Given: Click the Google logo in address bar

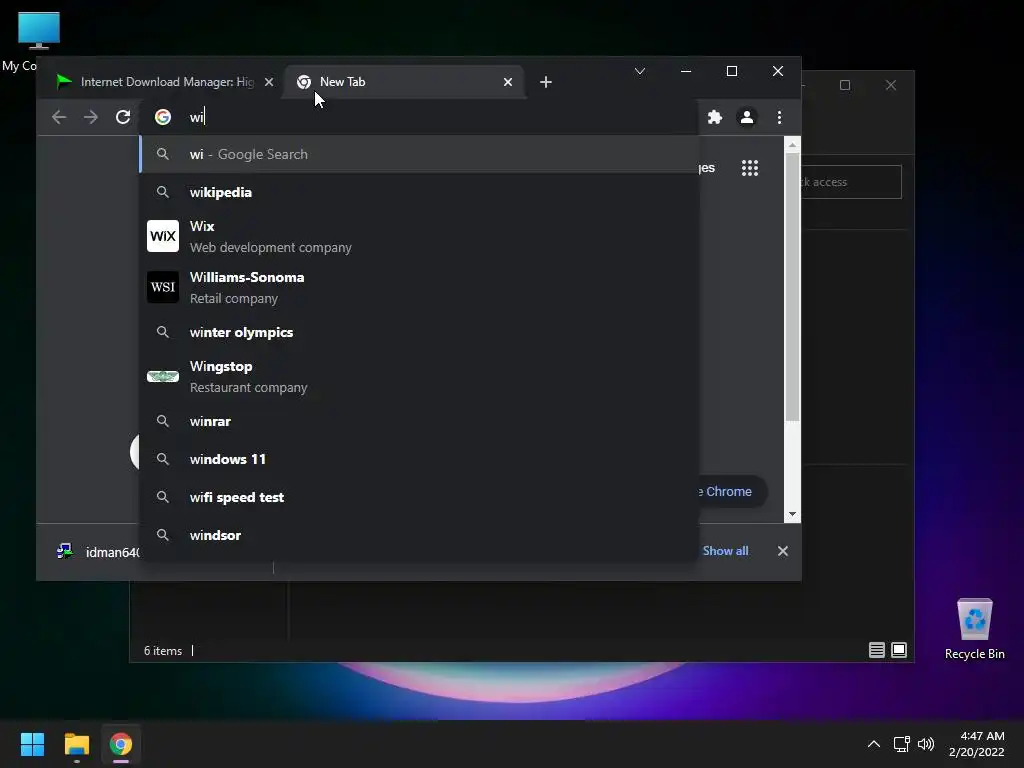Looking at the screenshot, I should (x=163, y=117).
